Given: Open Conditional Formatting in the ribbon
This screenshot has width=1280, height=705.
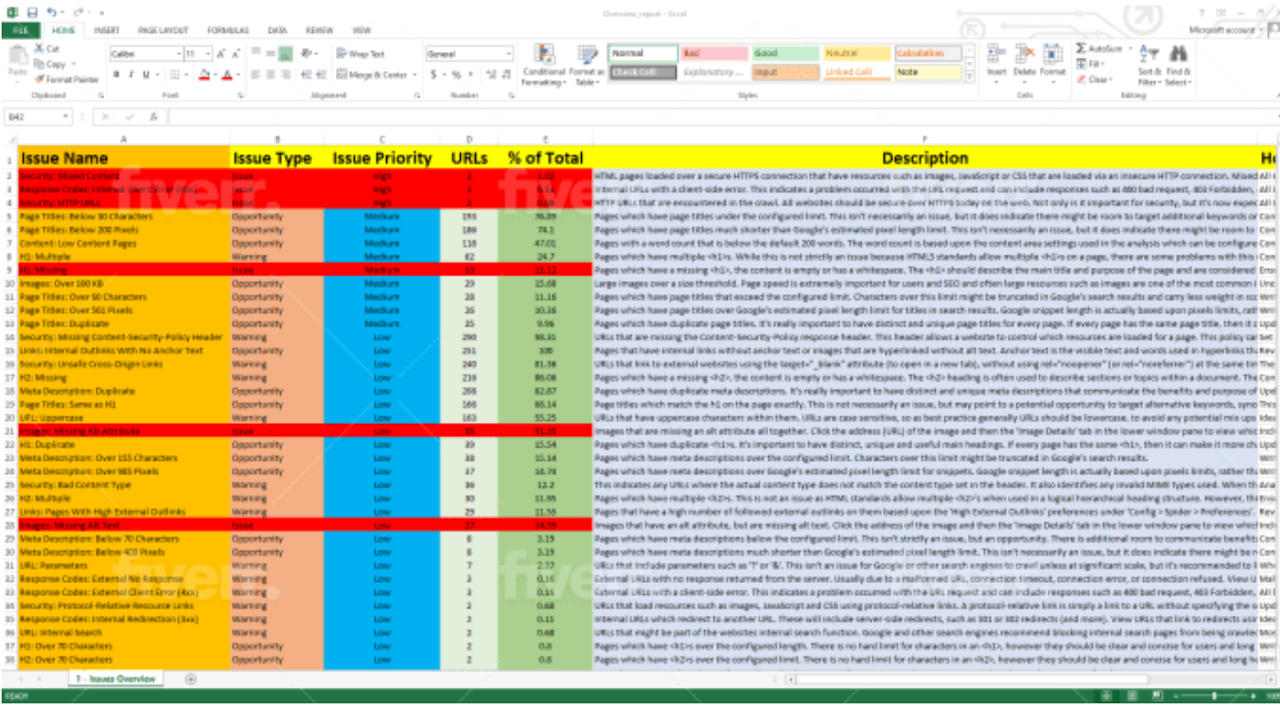Looking at the screenshot, I should tap(544, 55).
